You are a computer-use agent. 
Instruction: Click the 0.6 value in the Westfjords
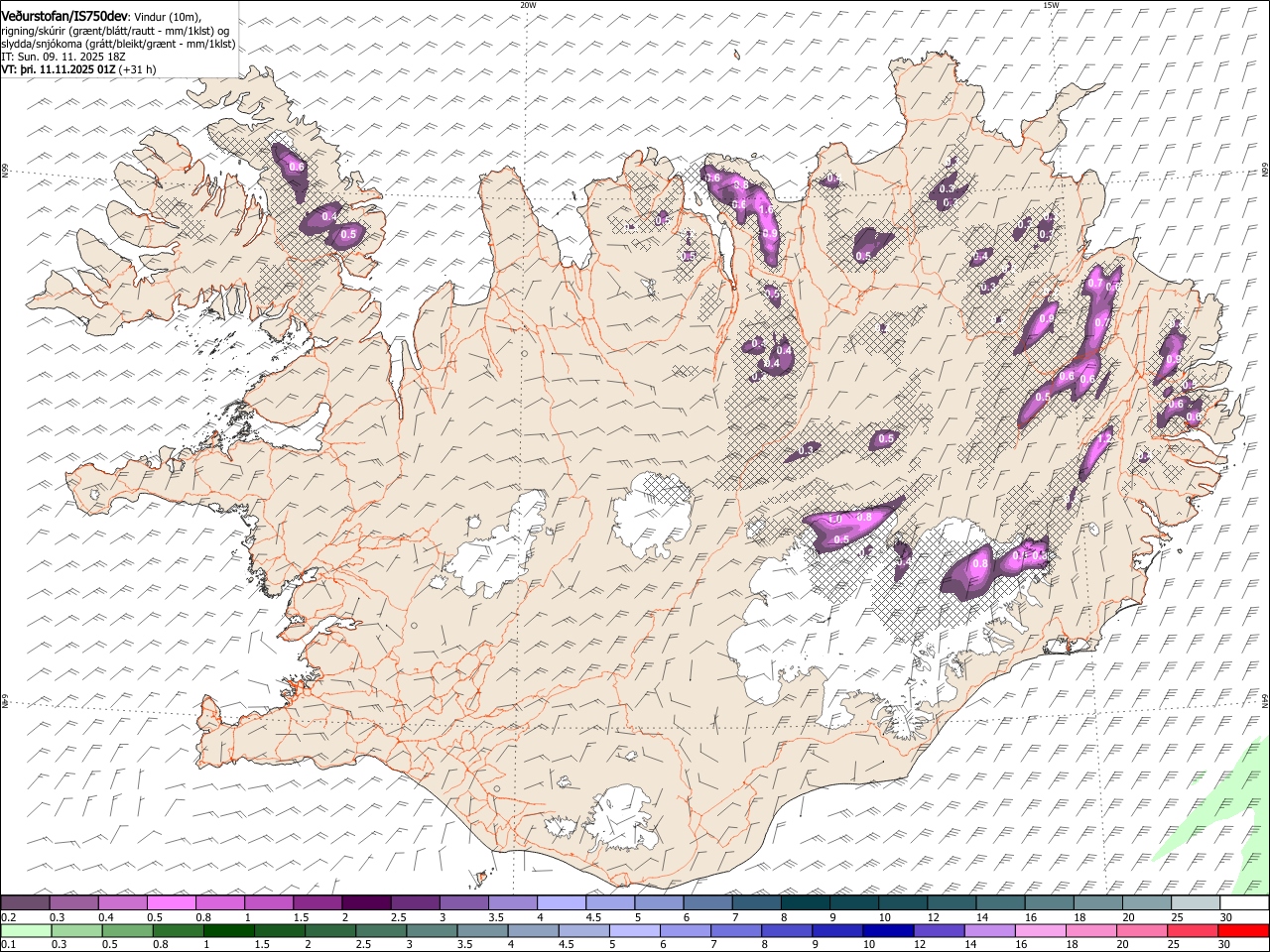coord(296,167)
